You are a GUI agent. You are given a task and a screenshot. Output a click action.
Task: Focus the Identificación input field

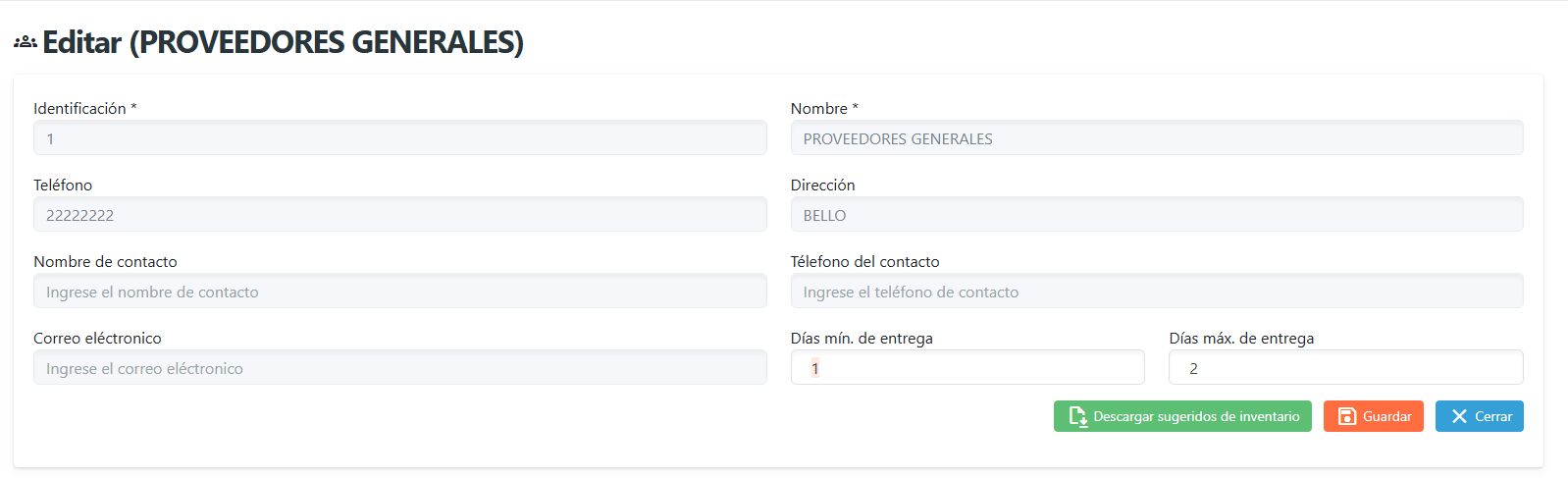(x=399, y=138)
